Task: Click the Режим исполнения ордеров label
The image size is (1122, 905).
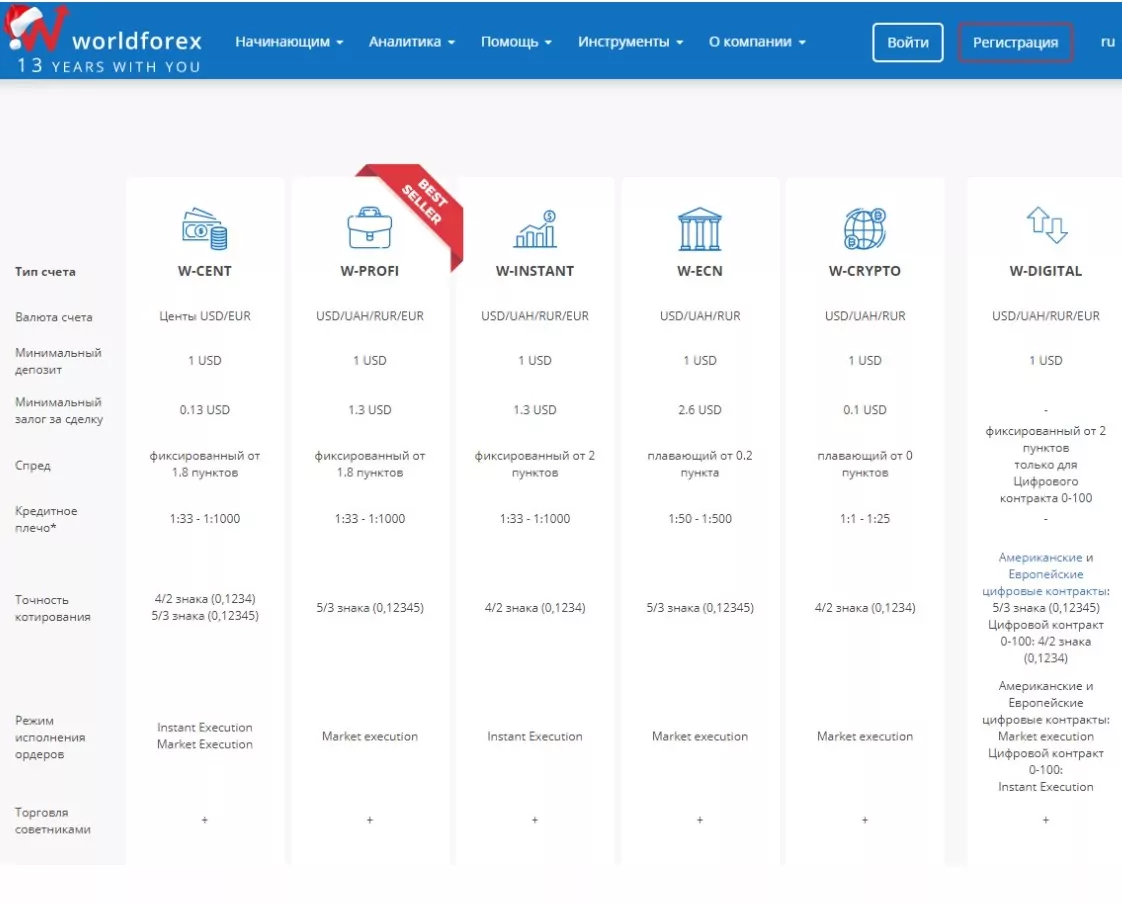Action: tap(49, 737)
